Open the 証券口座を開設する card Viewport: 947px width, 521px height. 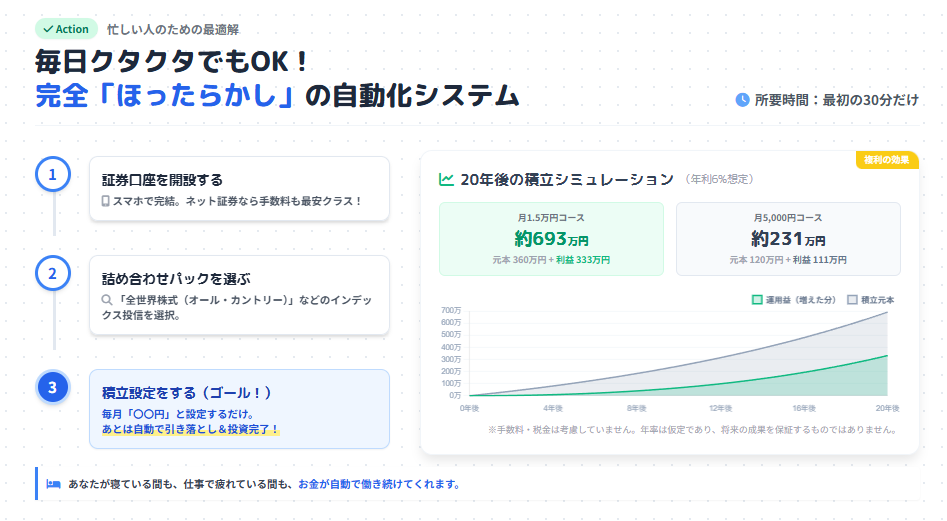pos(239,189)
